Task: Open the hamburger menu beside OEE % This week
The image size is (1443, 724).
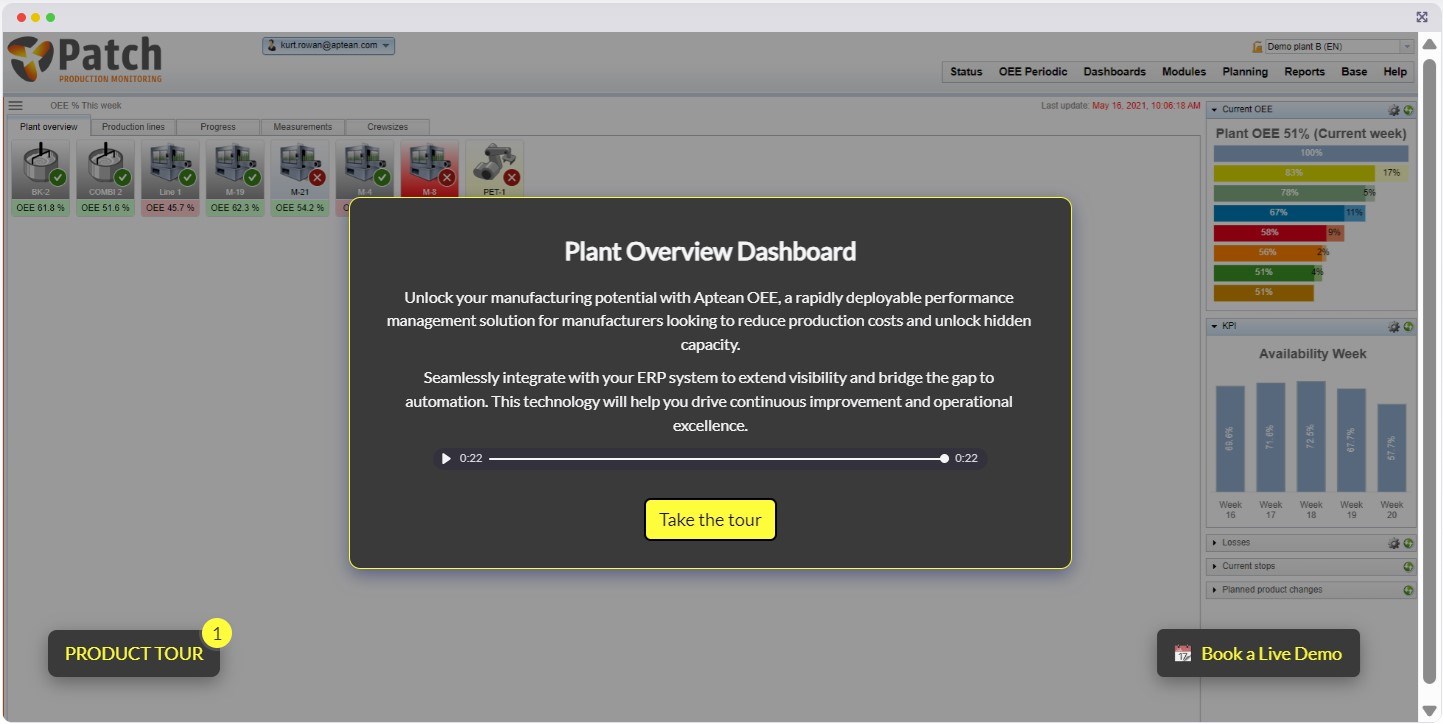Action: pos(15,105)
